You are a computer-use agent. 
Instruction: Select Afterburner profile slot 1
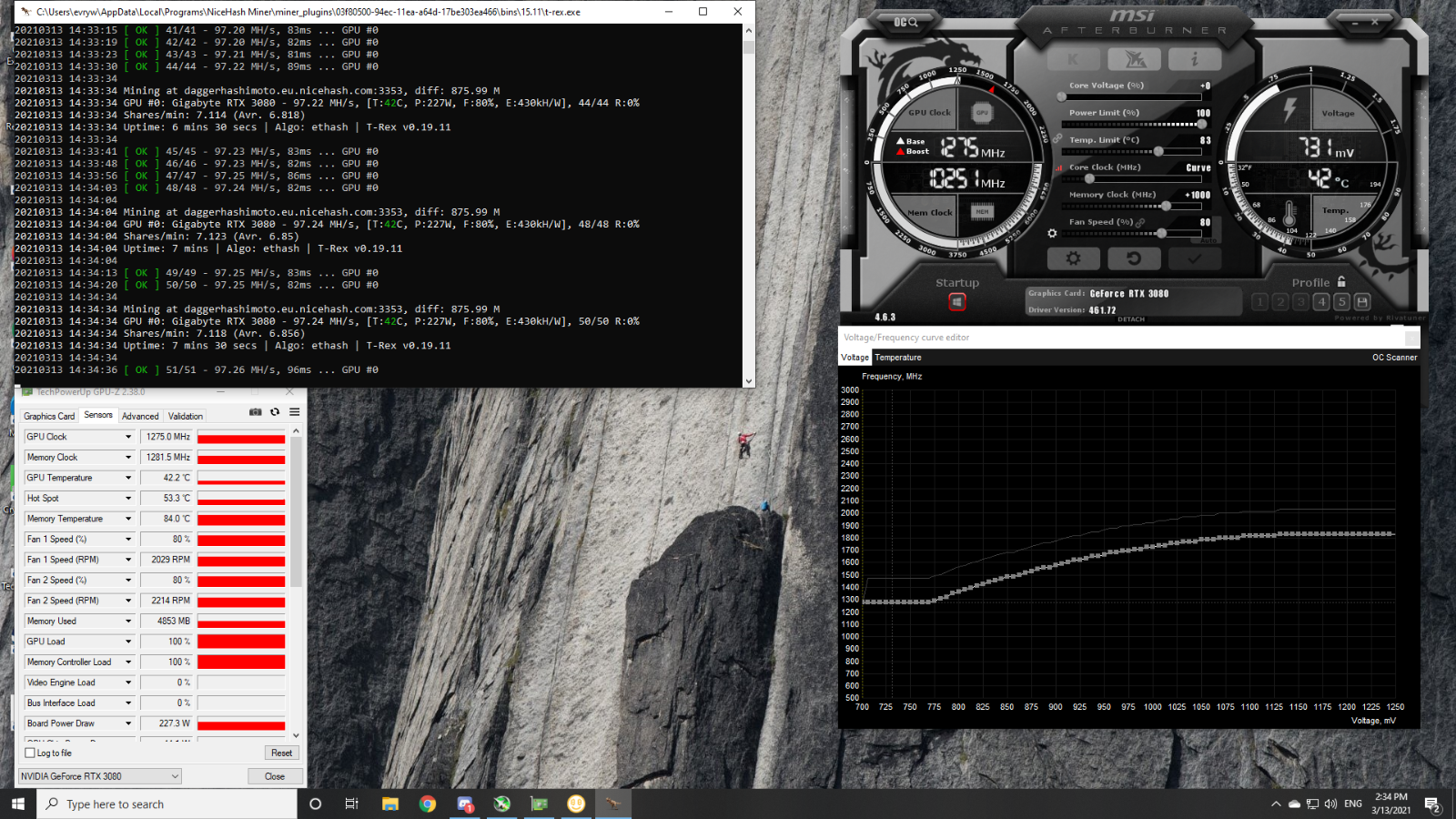coord(1259,301)
